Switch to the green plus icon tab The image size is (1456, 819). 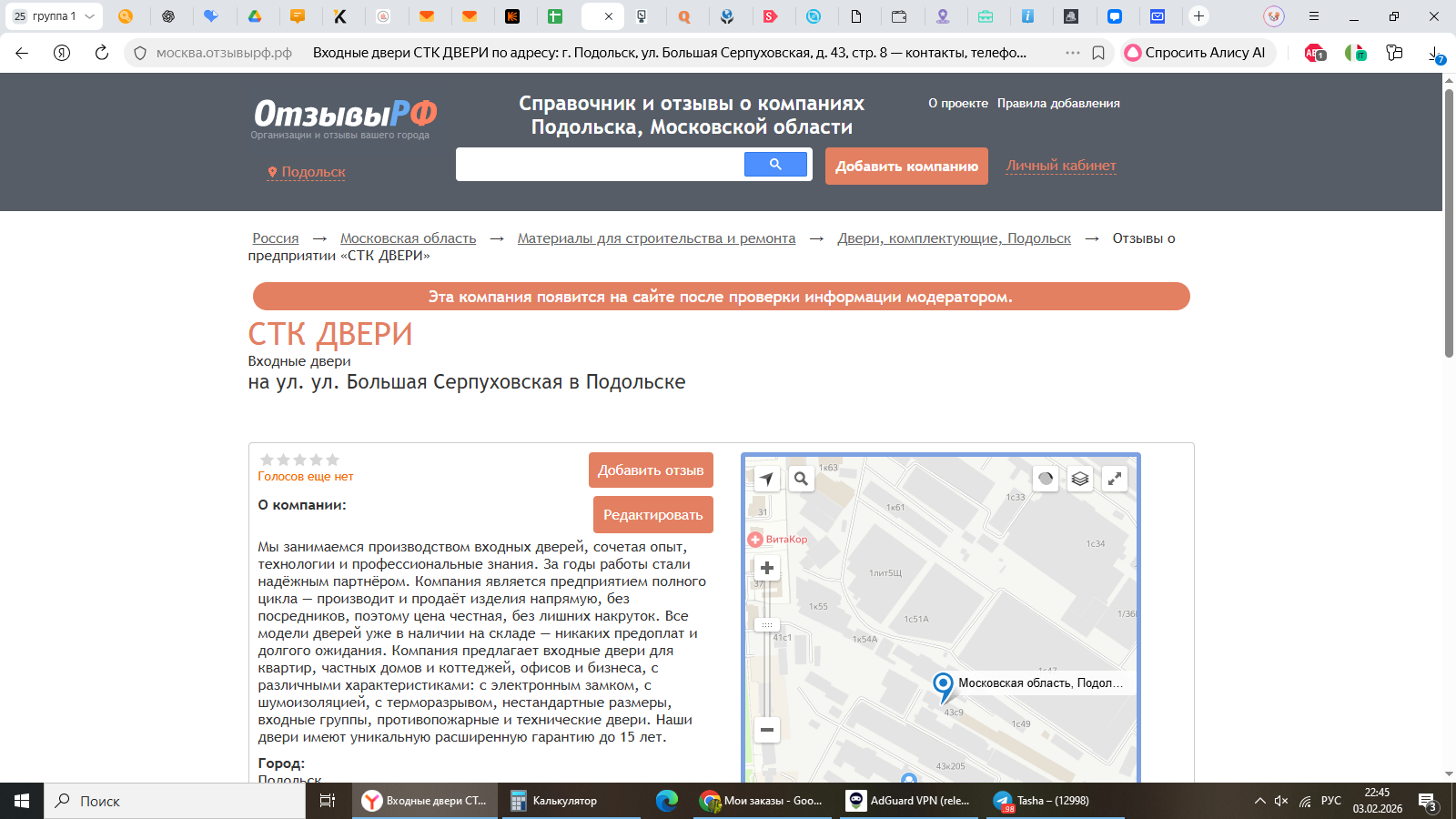click(x=555, y=16)
